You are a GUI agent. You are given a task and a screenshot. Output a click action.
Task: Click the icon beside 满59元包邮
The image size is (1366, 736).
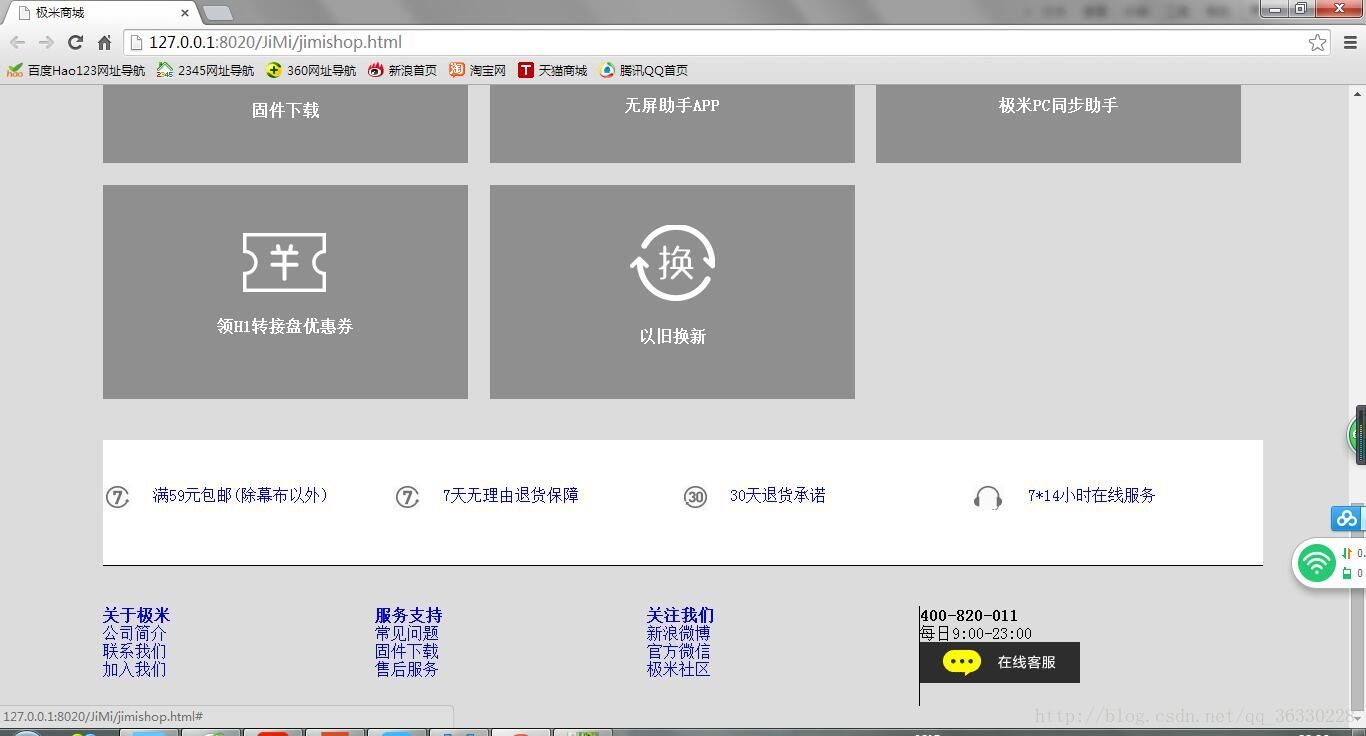pos(118,496)
